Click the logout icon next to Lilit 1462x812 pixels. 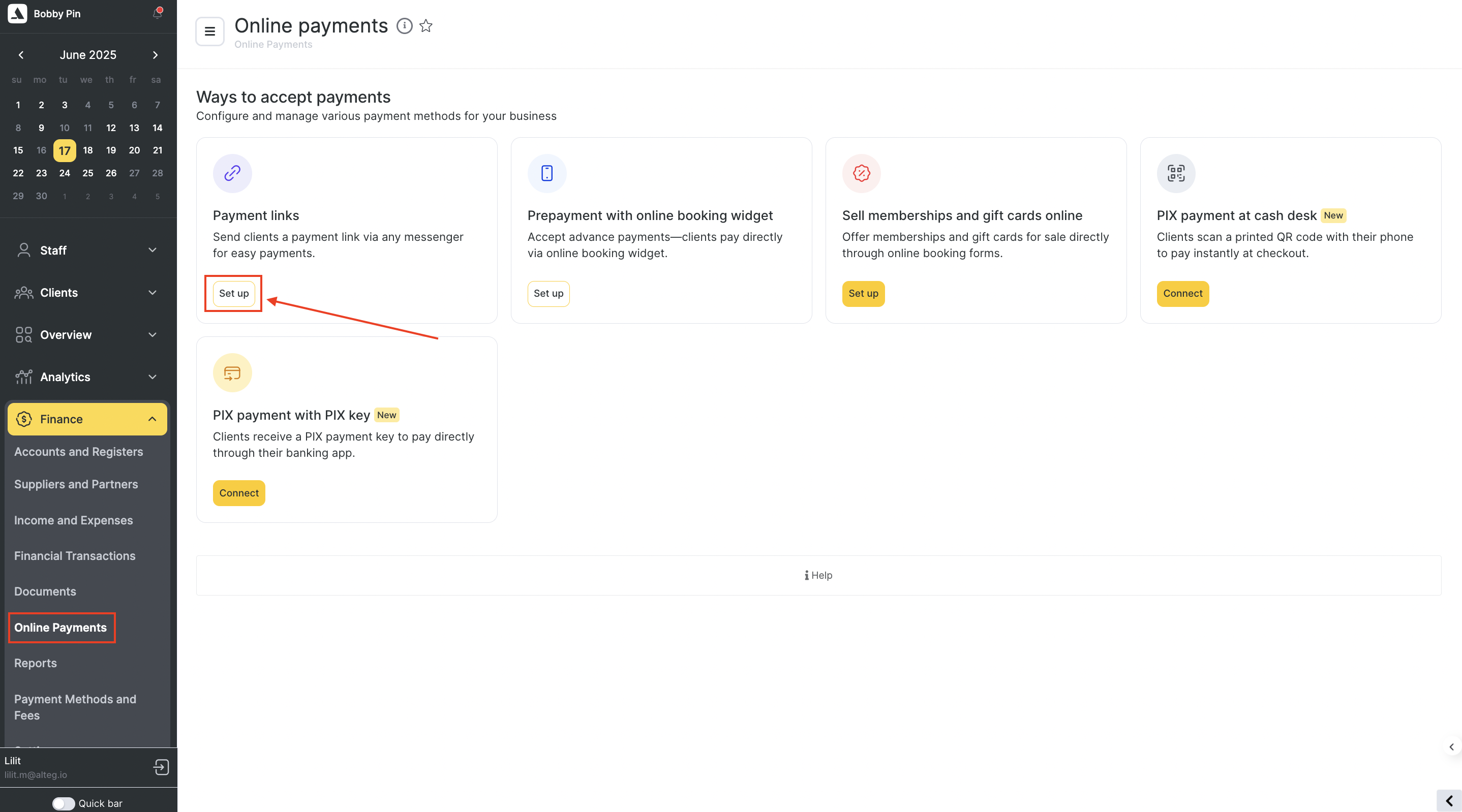pyautogui.click(x=161, y=767)
